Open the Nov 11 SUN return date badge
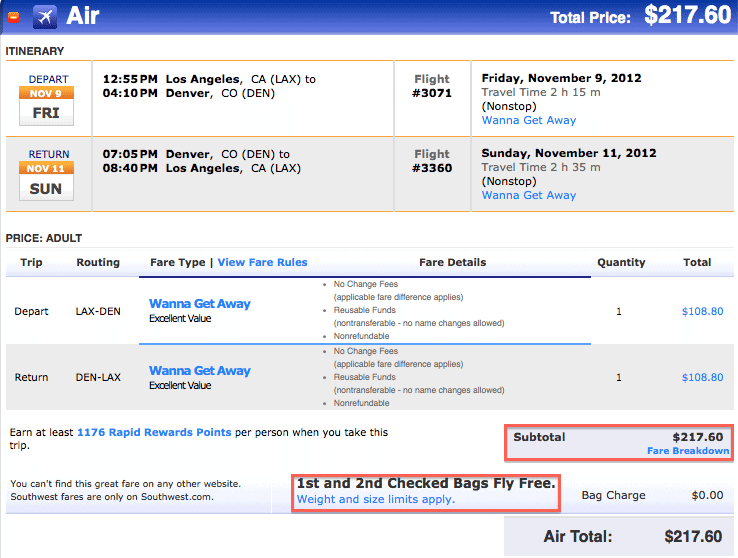Screen dimensions: 738x558 coord(46,181)
